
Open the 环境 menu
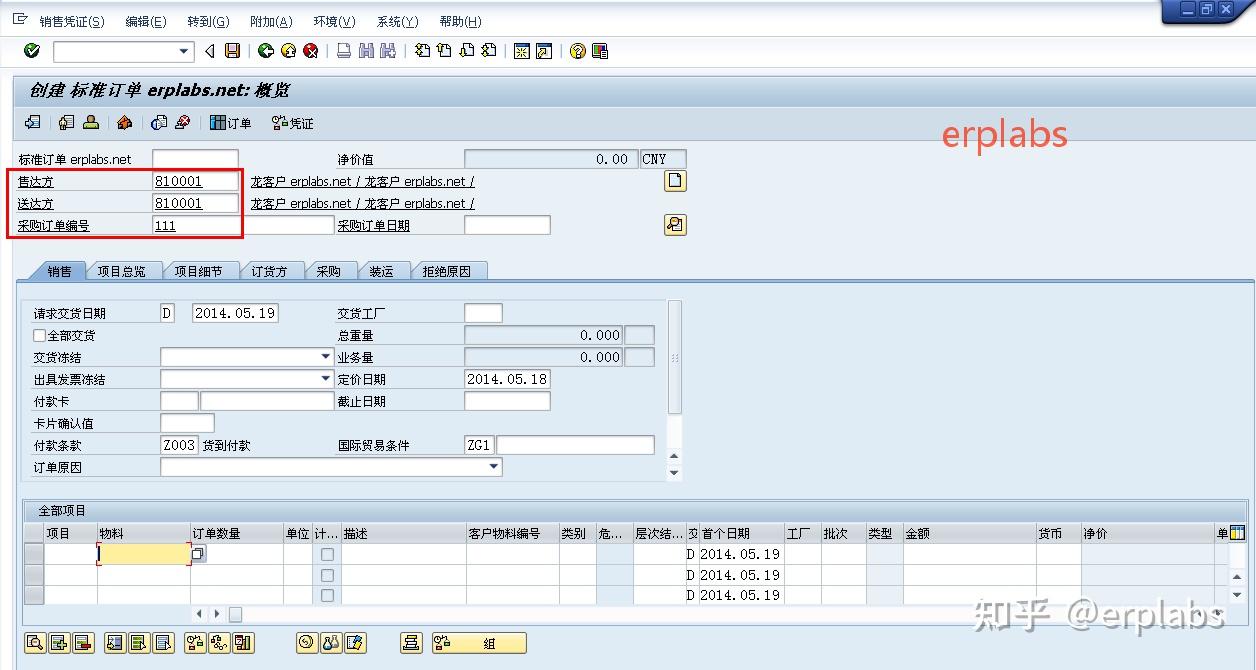[x=334, y=21]
